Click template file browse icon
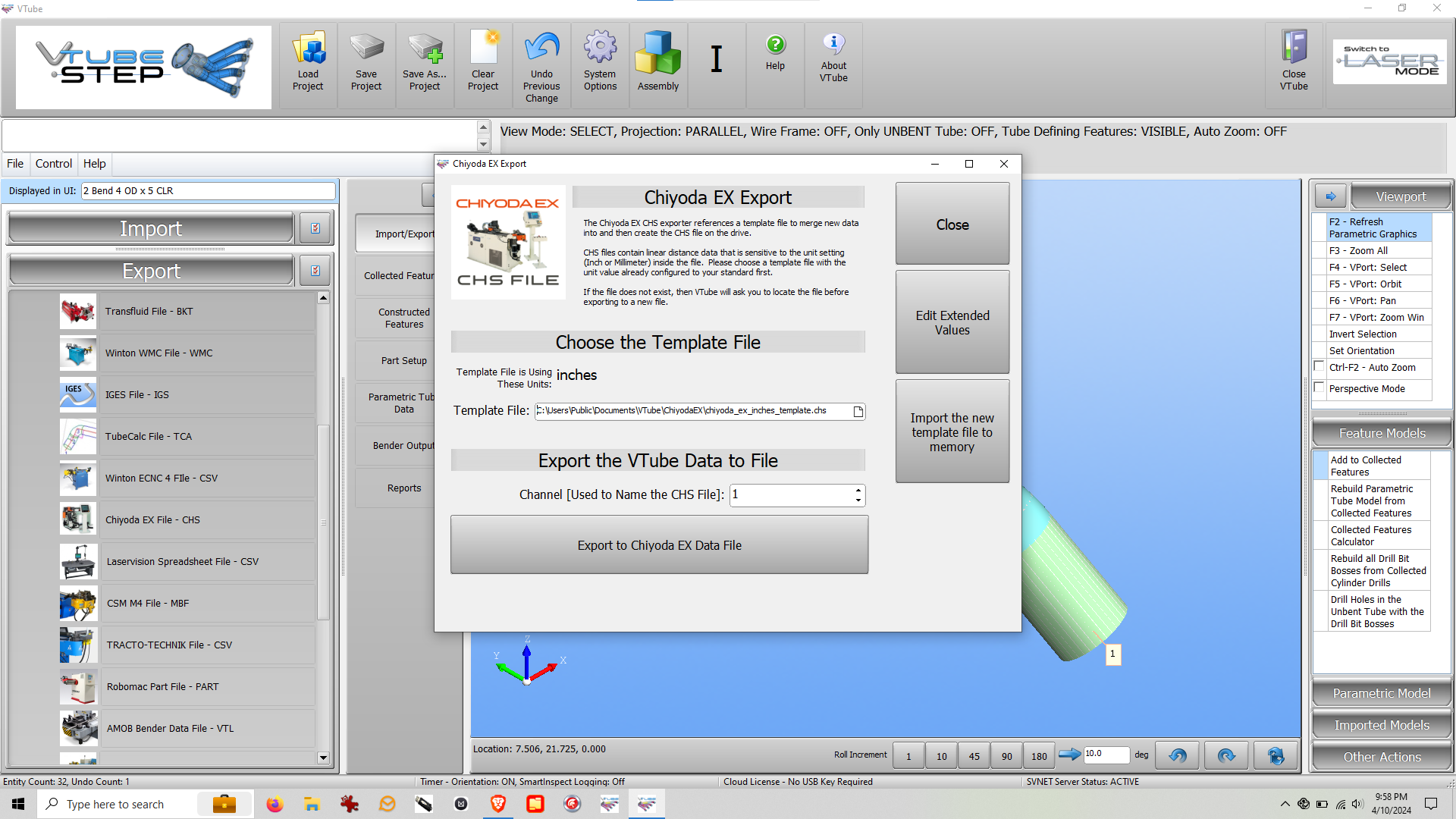Viewport: 1456px width, 819px height. tap(858, 411)
